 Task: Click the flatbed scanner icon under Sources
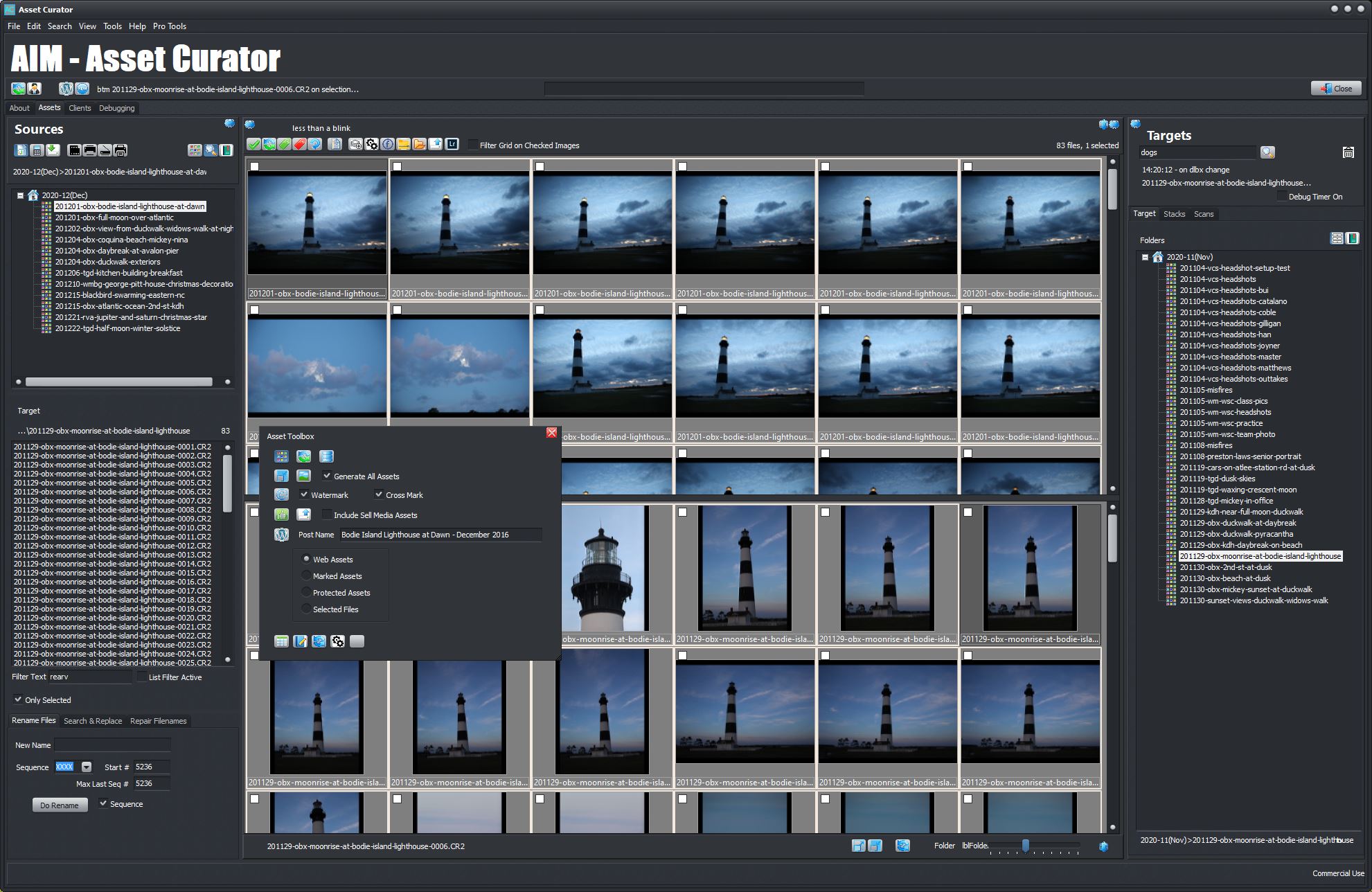click(105, 150)
